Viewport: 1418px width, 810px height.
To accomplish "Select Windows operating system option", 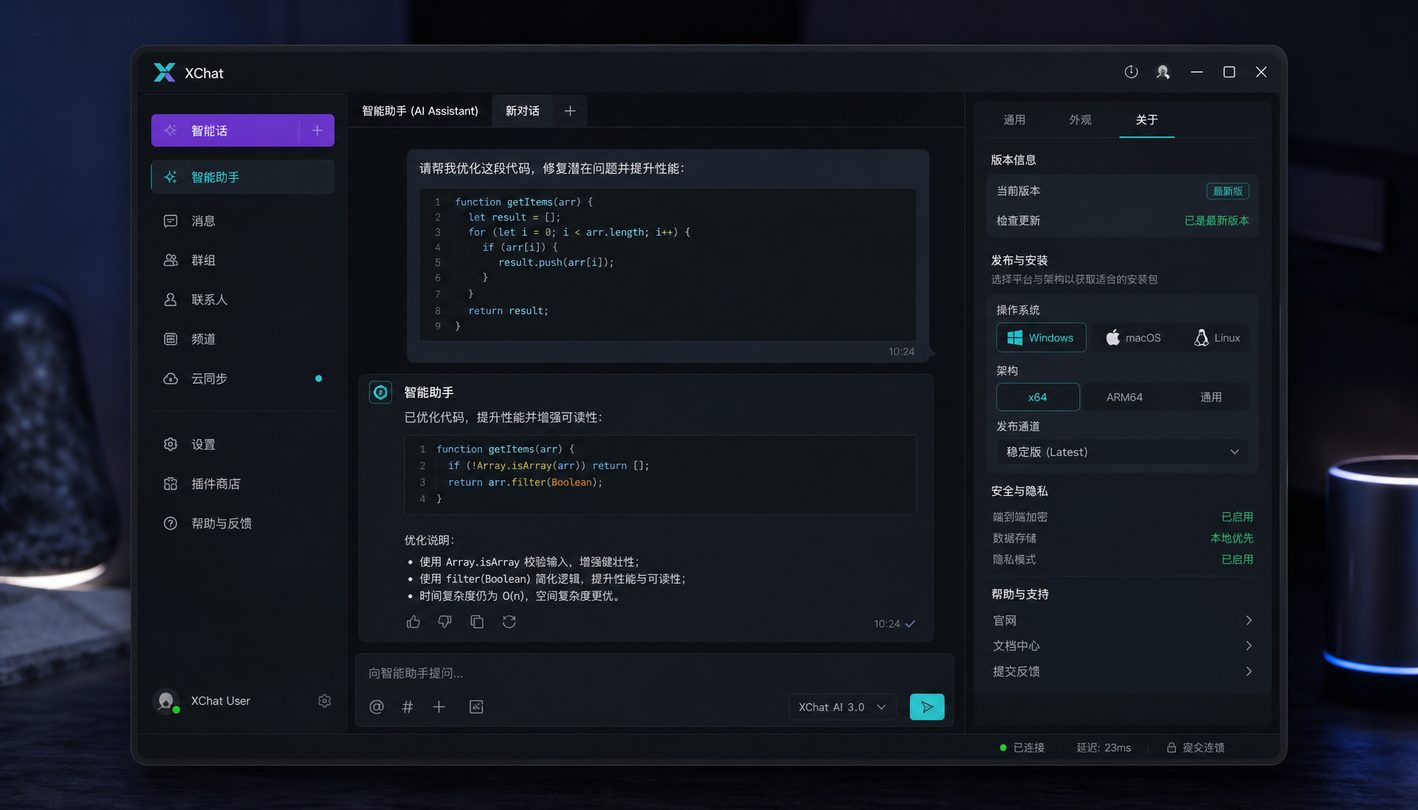I will 1041,338.
